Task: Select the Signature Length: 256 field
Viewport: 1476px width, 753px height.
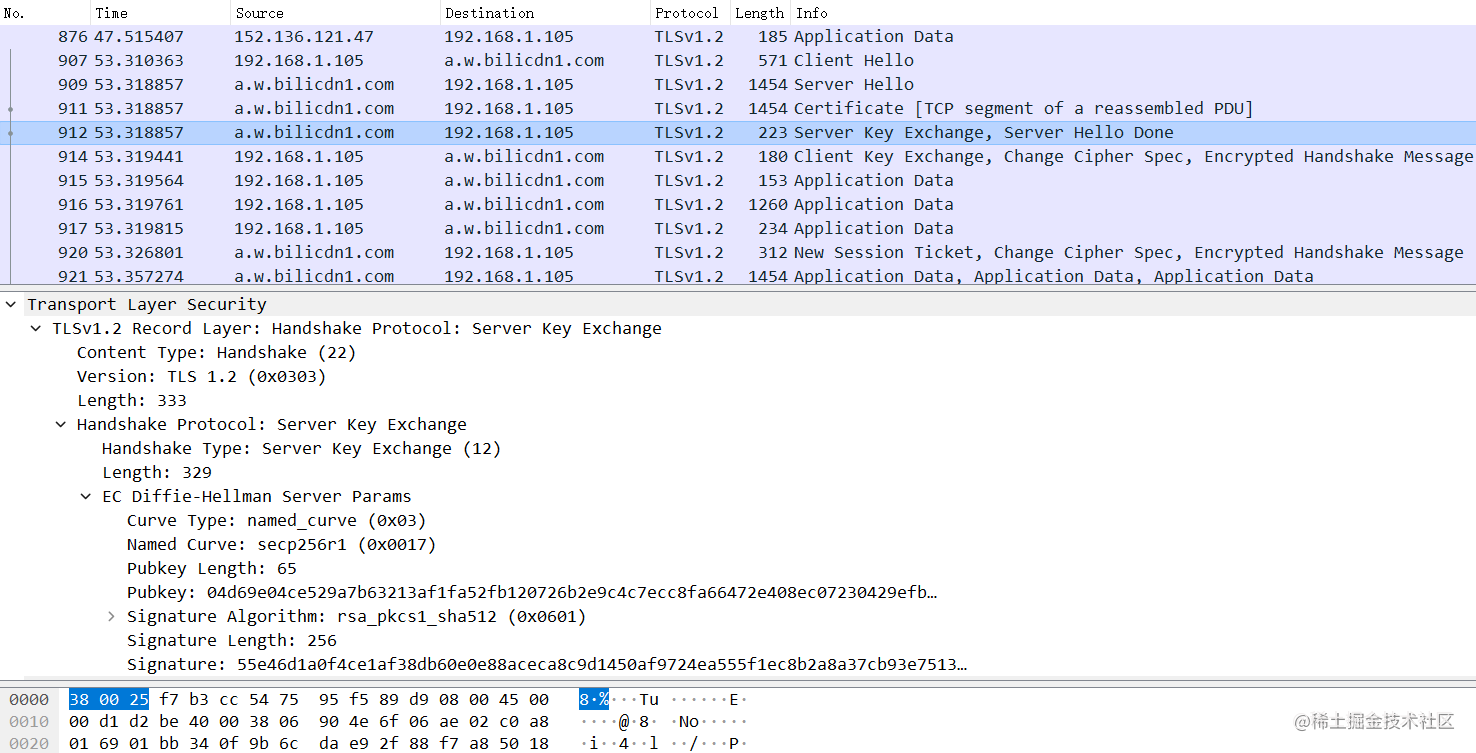Action: (231, 640)
